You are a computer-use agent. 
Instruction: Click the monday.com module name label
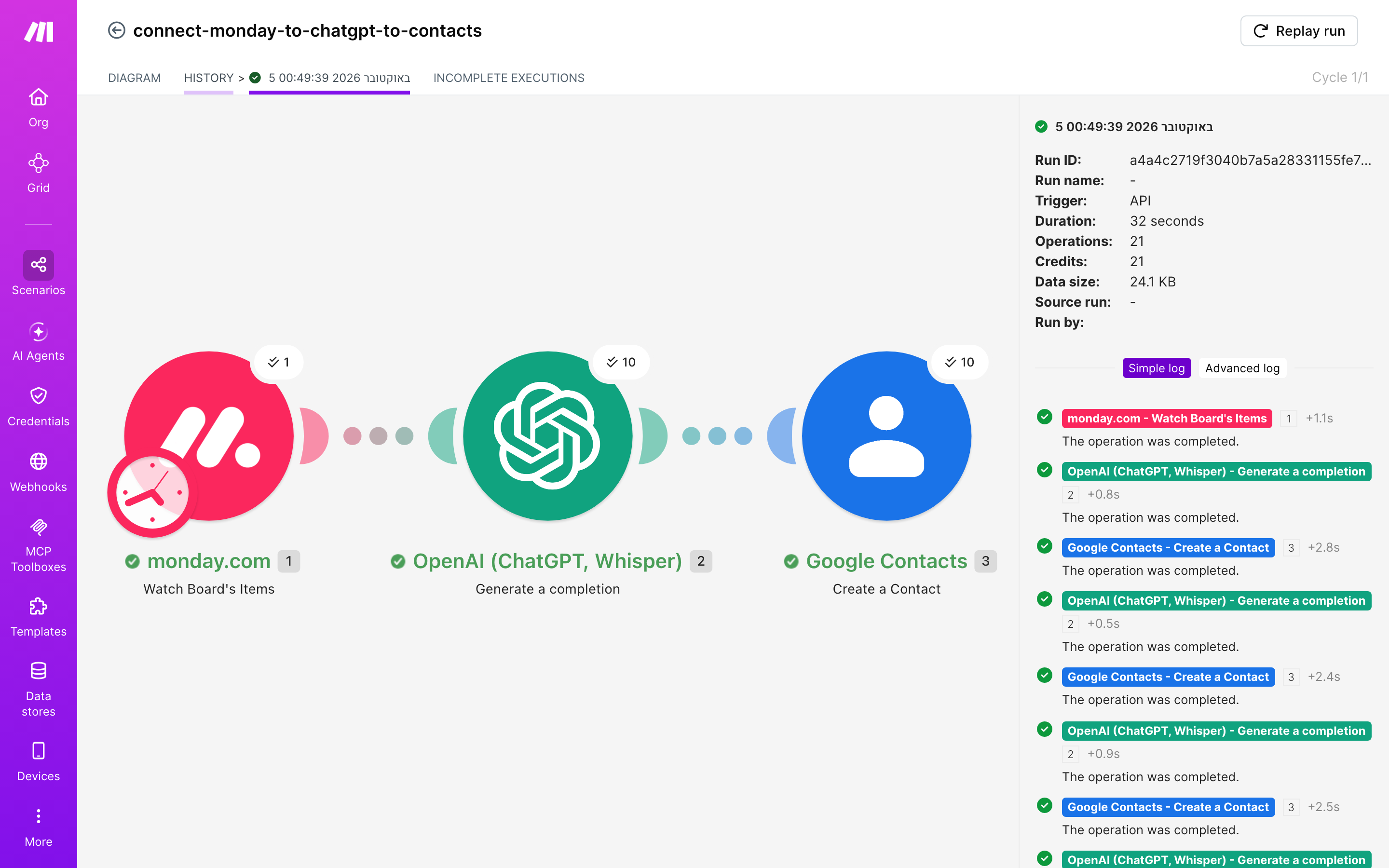pyautogui.click(x=209, y=561)
